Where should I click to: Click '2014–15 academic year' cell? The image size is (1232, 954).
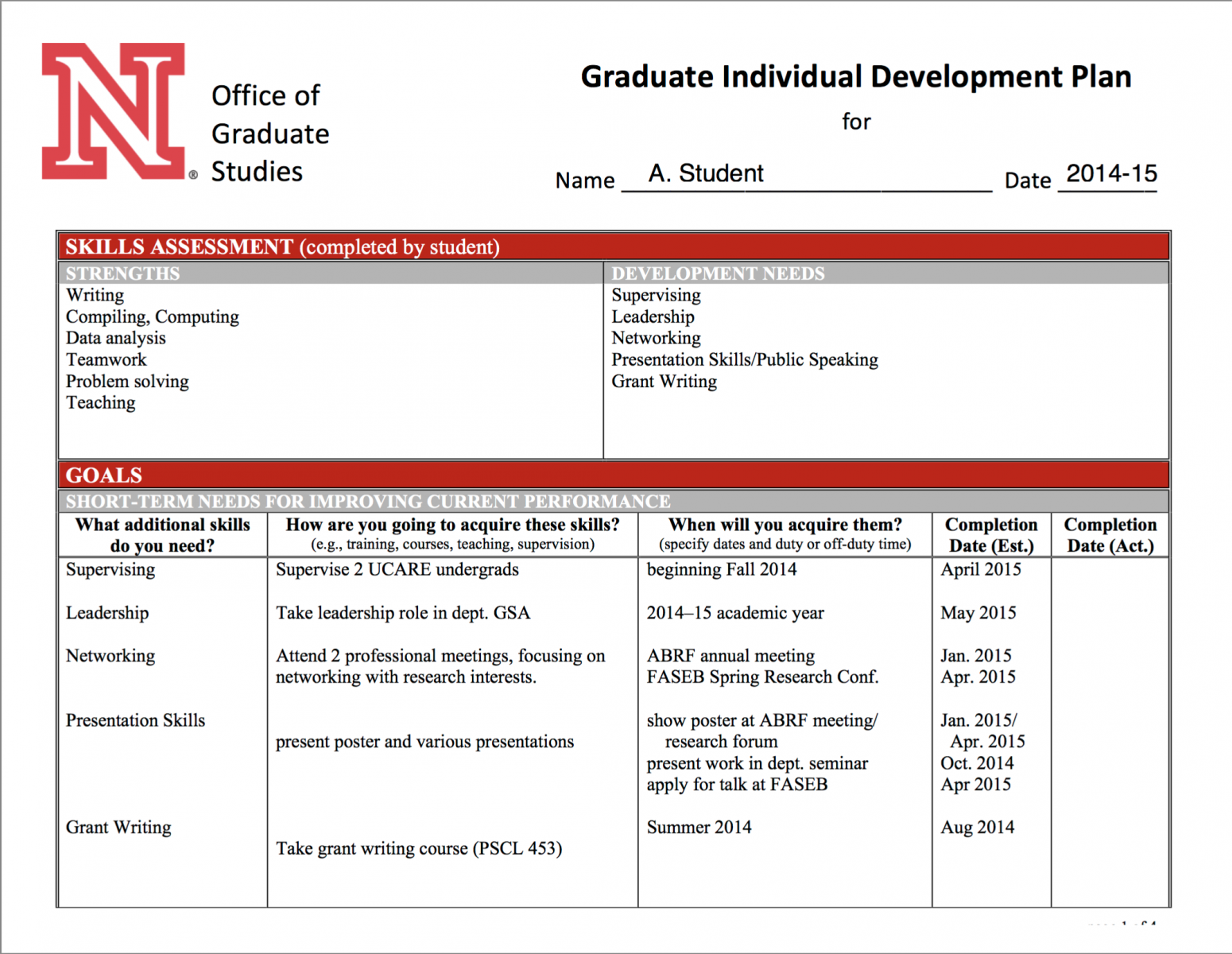[735, 613]
